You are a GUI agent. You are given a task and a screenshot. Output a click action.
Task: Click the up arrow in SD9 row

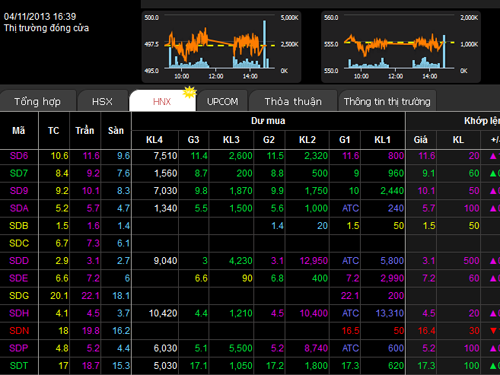(x=493, y=191)
